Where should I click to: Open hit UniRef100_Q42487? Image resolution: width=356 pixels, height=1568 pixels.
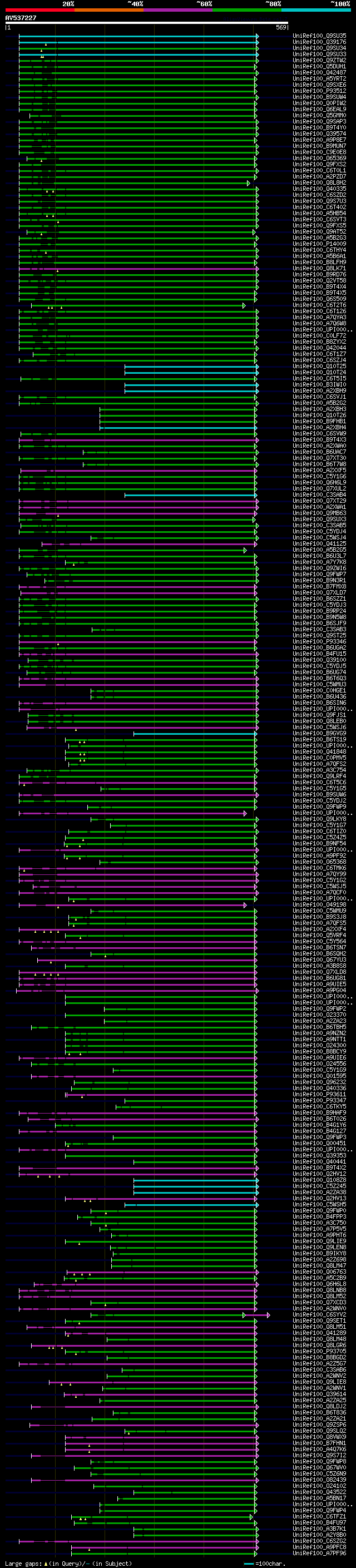(x=319, y=72)
